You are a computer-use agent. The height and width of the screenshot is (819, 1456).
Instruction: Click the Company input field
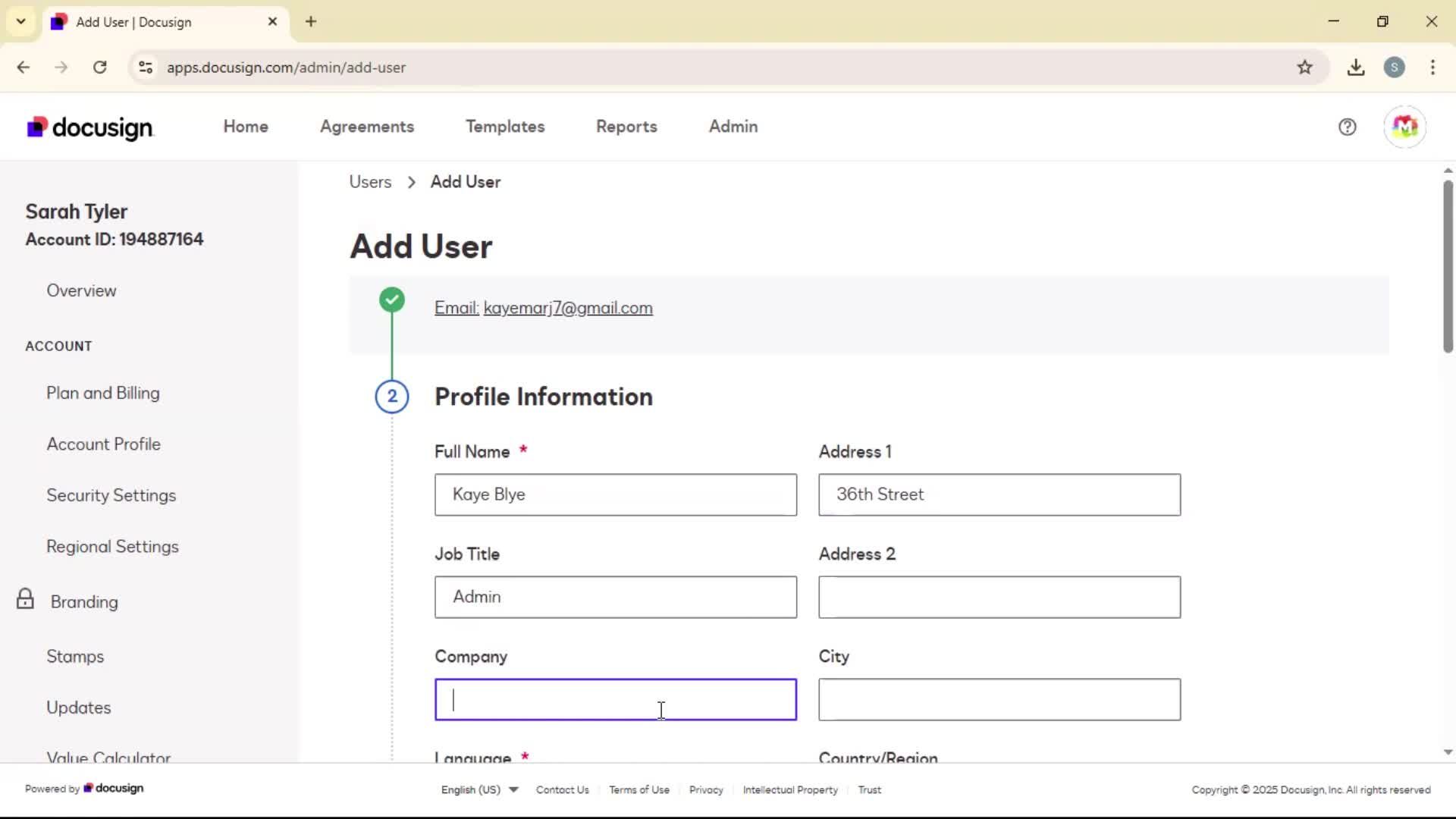616,700
